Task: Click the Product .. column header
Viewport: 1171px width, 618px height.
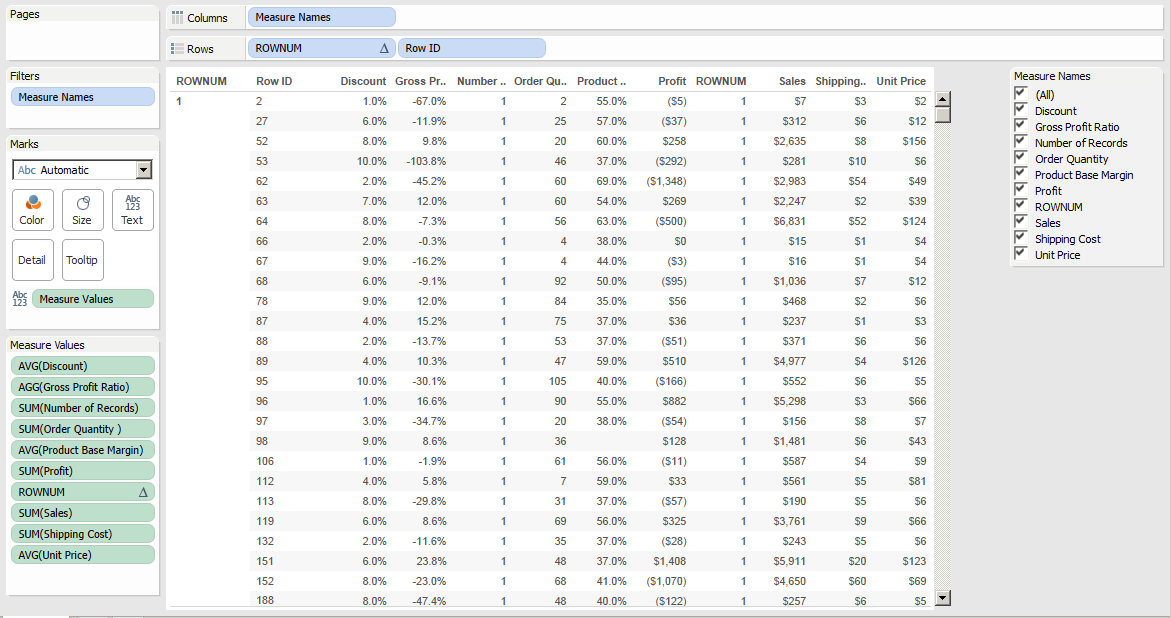Action: [x=601, y=81]
